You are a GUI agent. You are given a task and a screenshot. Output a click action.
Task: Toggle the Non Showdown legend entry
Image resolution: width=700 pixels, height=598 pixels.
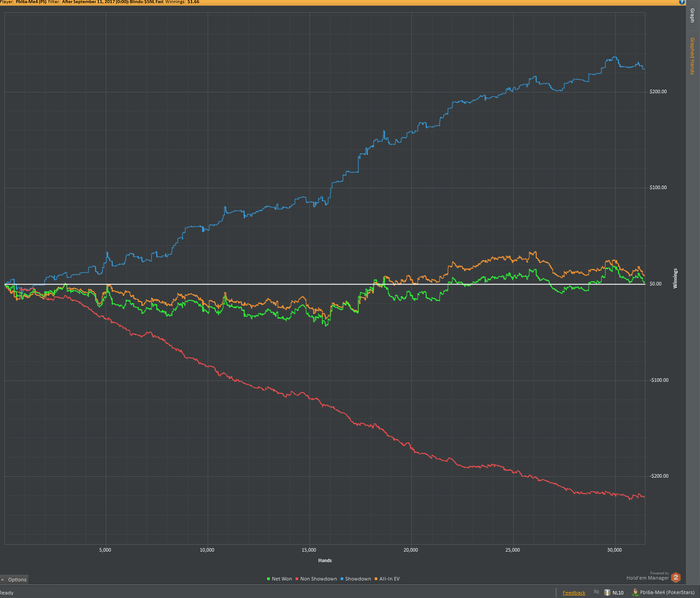[x=316, y=579]
